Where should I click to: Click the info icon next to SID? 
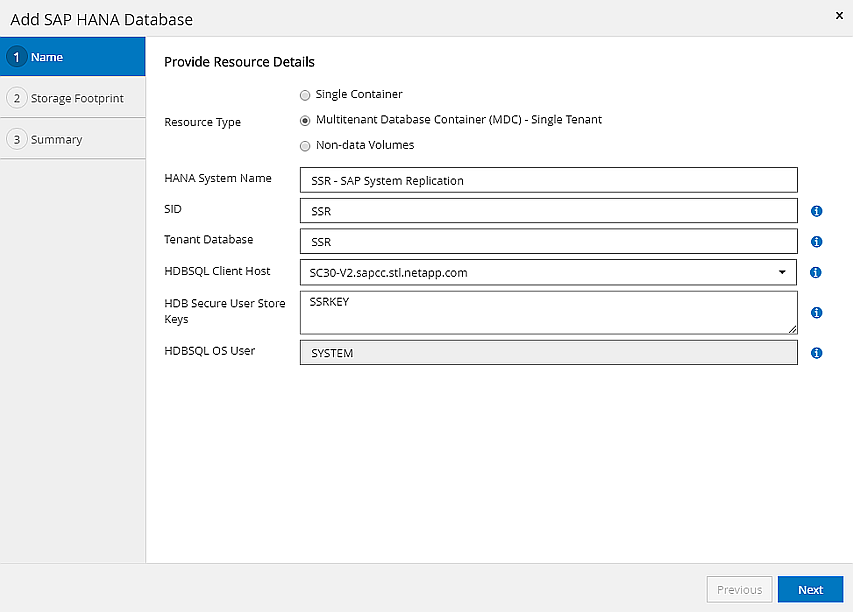pos(817,211)
